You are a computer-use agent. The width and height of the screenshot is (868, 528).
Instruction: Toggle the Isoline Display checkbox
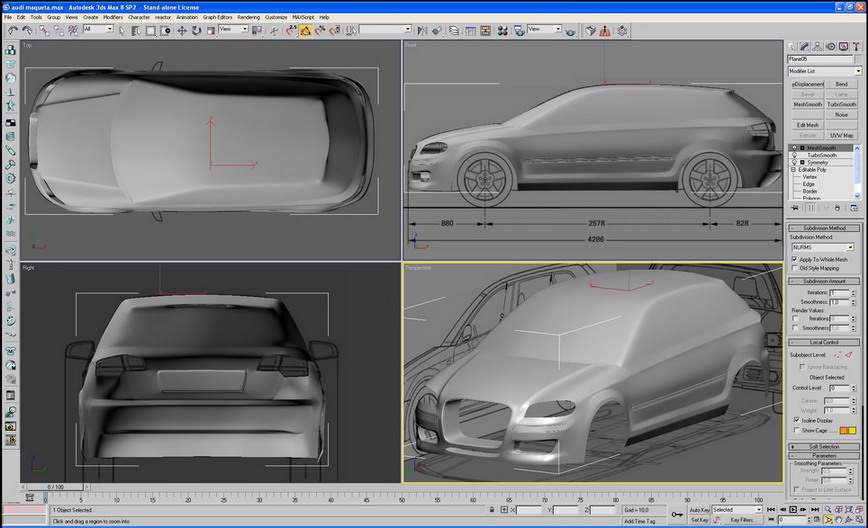click(x=796, y=421)
